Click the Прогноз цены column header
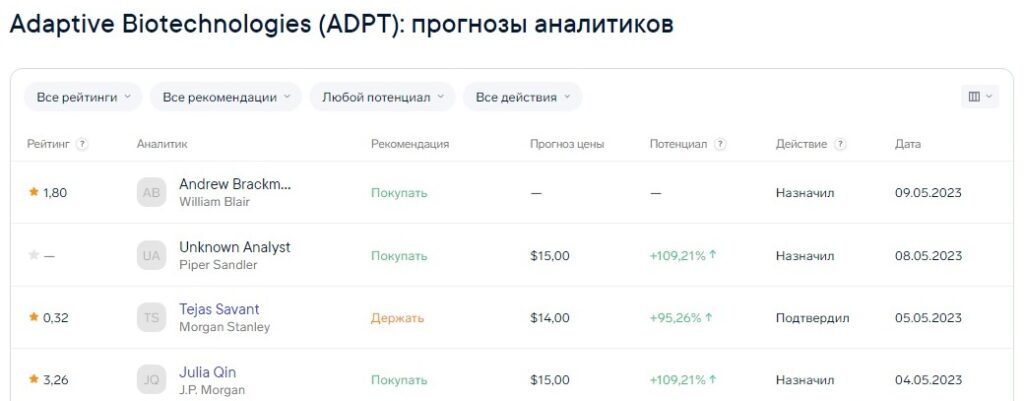 pos(567,144)
